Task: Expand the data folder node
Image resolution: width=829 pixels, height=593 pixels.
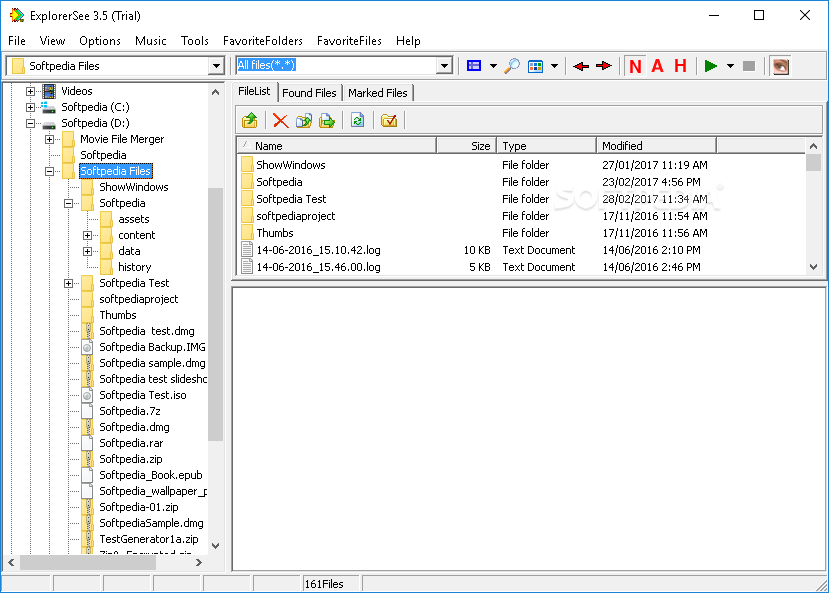Action: (88, 251)
